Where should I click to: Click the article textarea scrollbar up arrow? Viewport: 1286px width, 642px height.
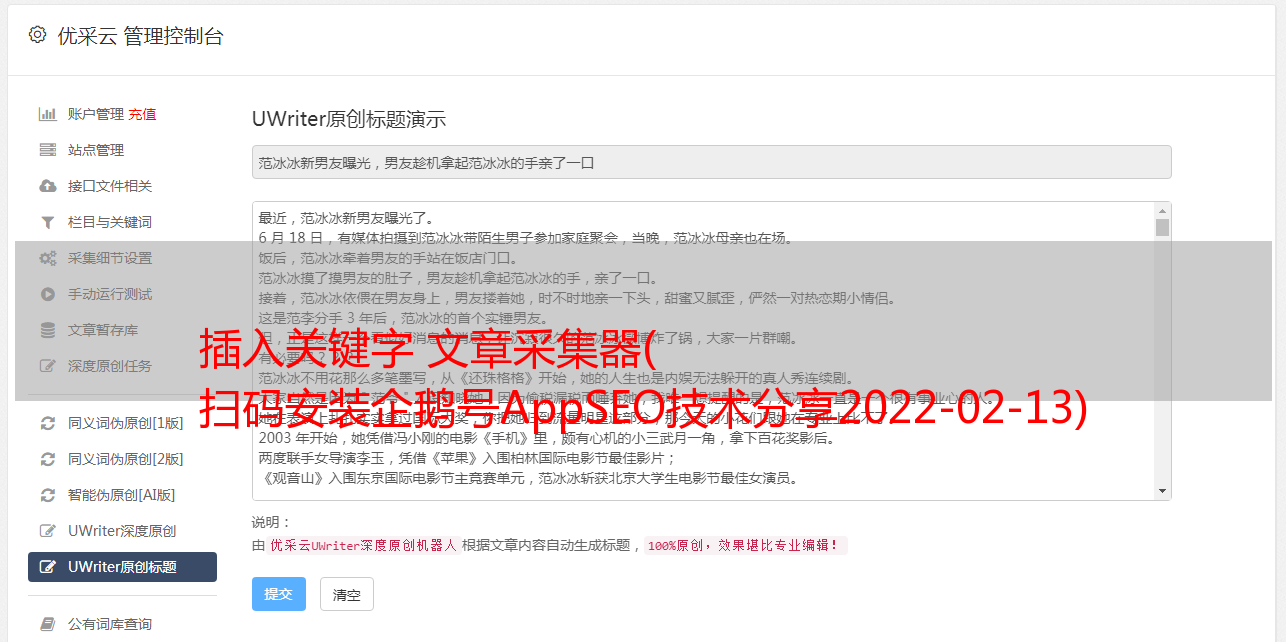pyautogui.click(x=1162, y=211)
